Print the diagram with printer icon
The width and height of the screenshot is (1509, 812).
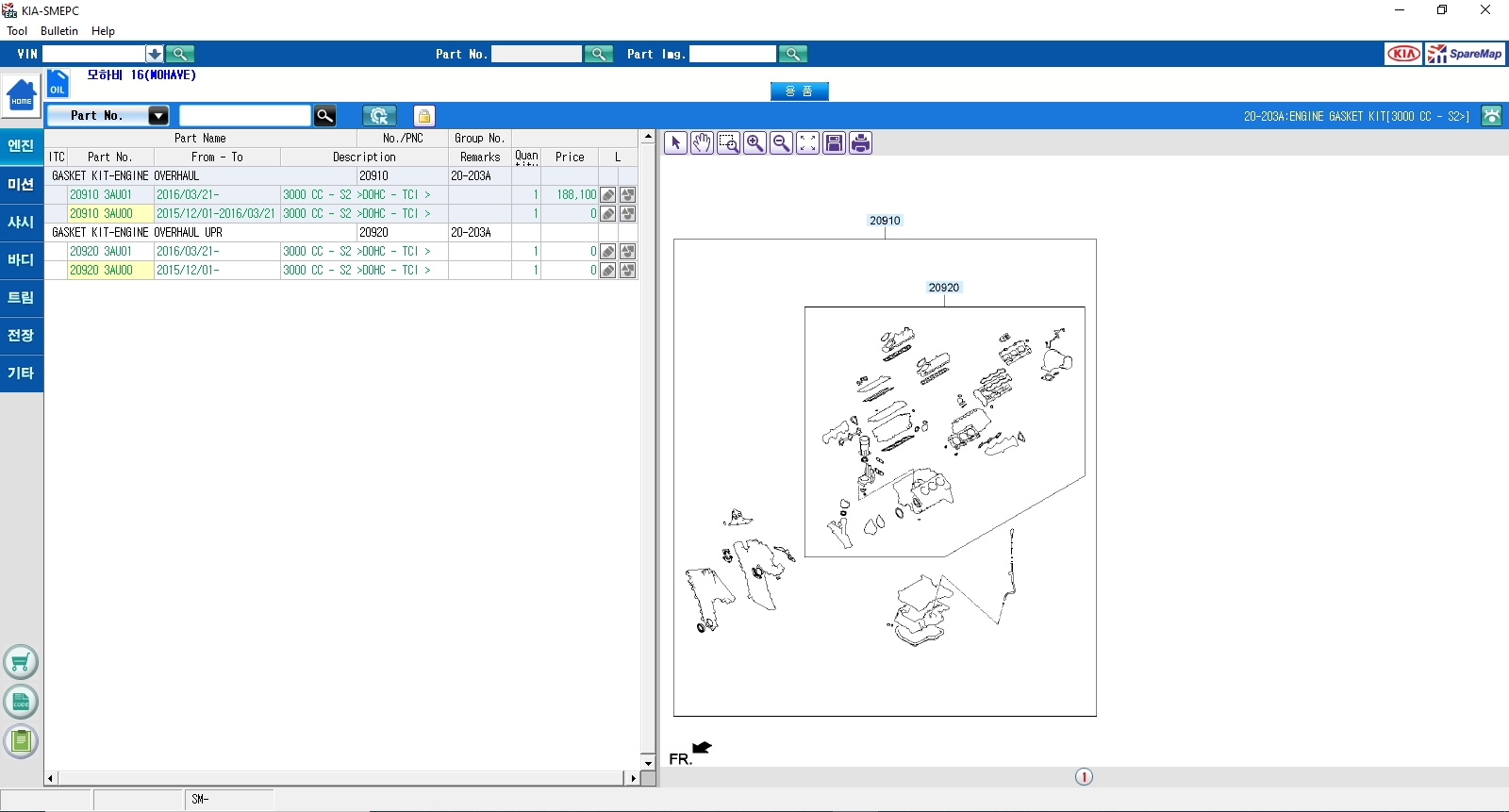click(x=860, y=143)
